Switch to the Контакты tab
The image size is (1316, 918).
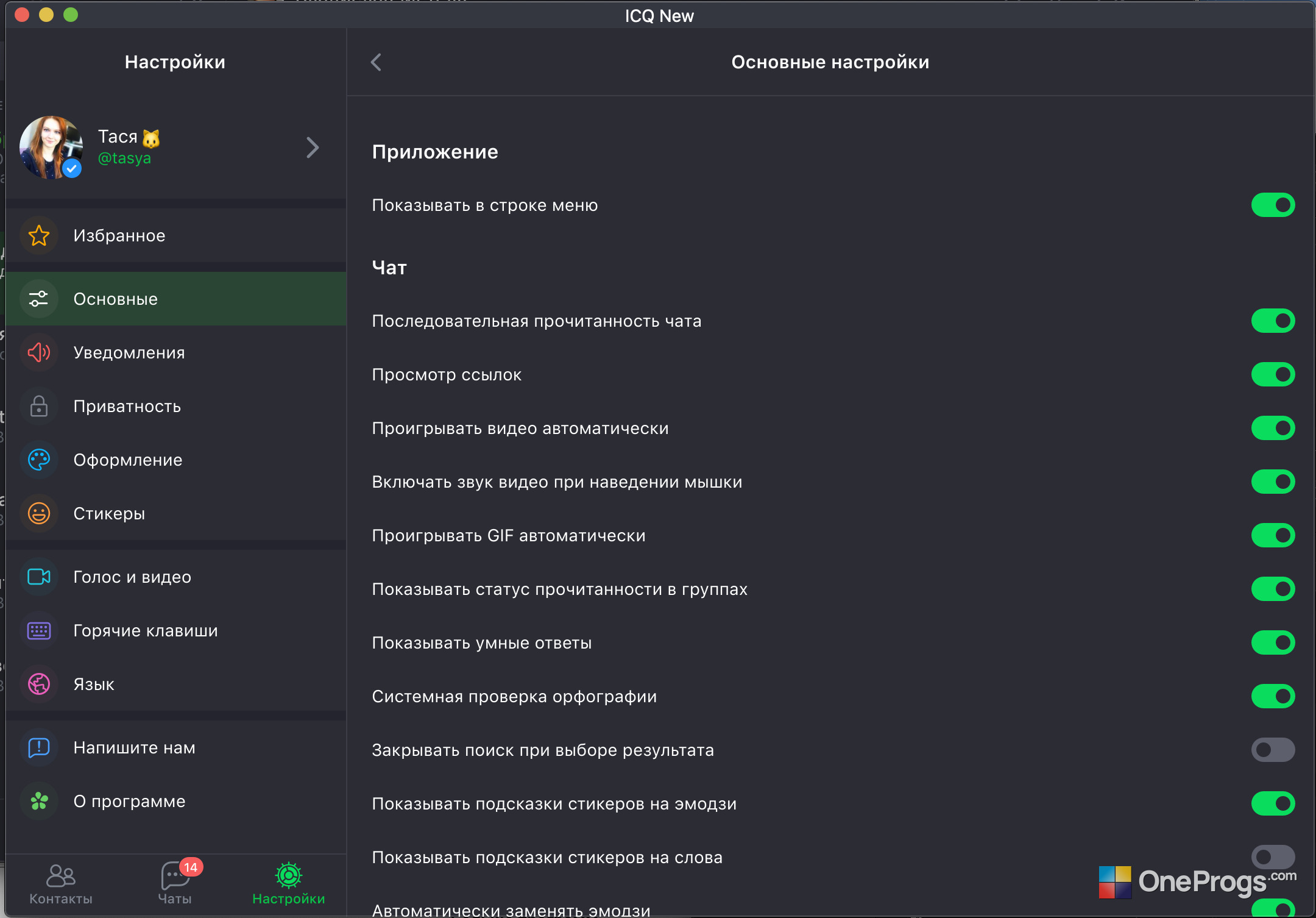61,884
